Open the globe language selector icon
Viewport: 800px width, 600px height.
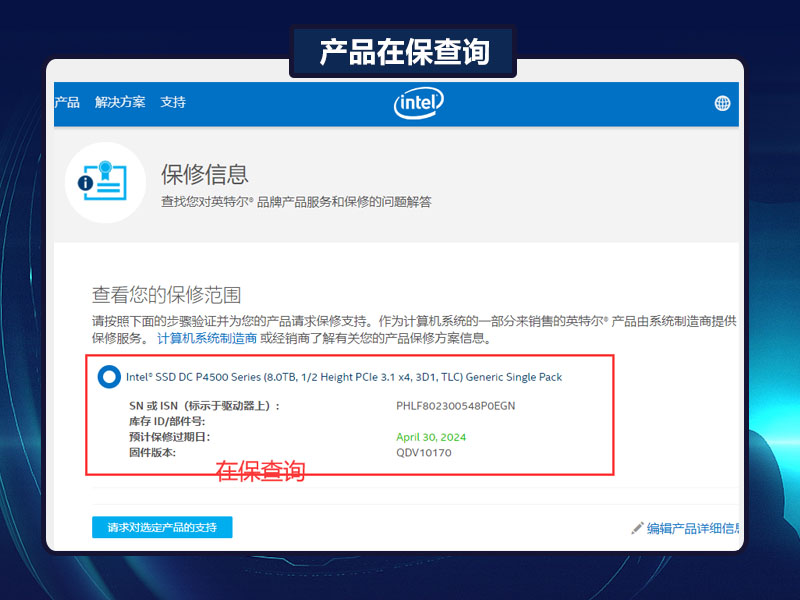point(722,104)
